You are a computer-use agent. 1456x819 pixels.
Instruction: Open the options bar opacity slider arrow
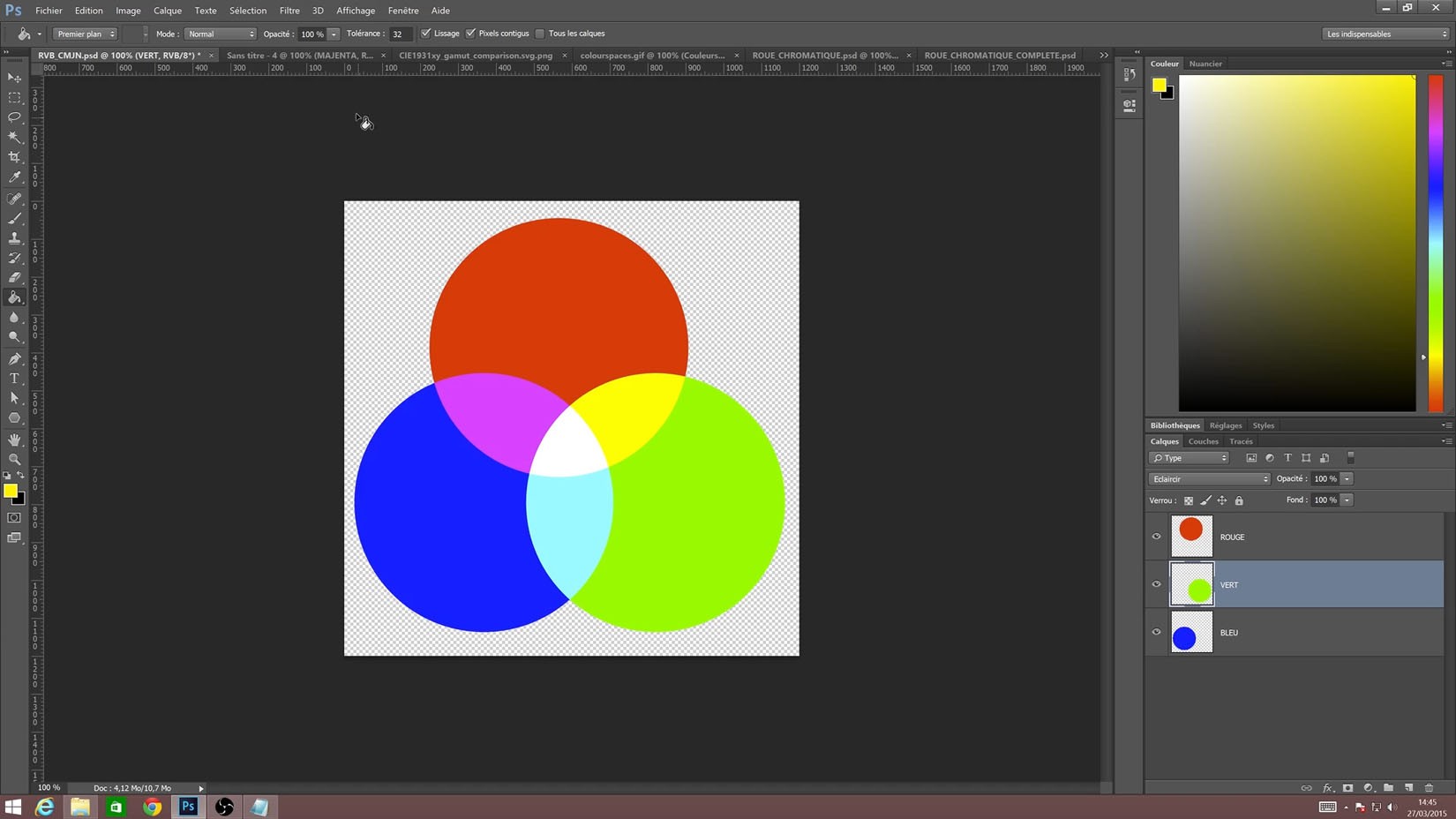tap(334, 34)
